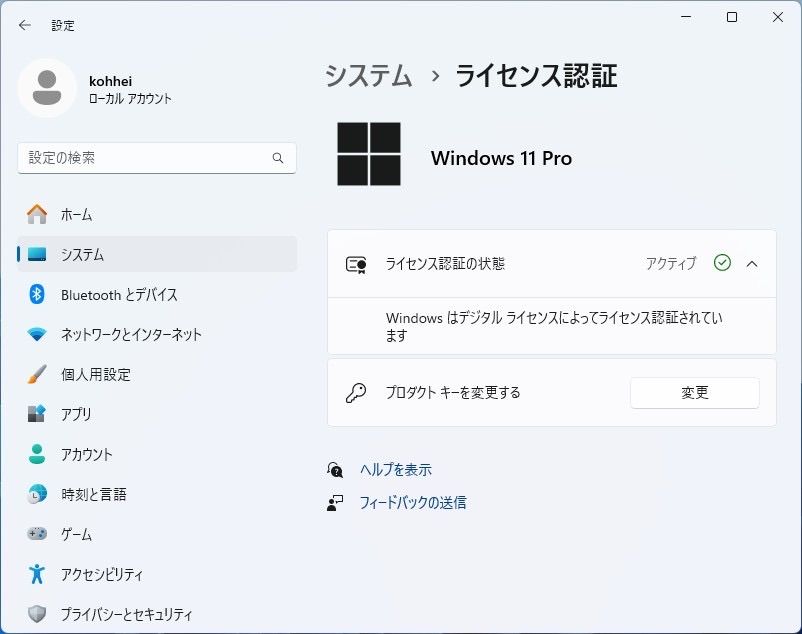The width and height of the screenshot is (802, 634).
Task: Click the フィードバックの送信 link
Action: (412, 502)
